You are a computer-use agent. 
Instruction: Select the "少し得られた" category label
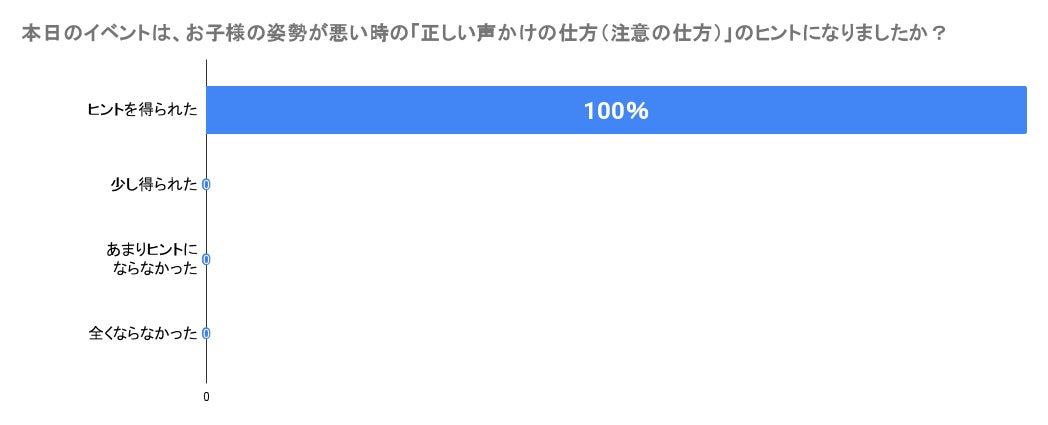(154, 184)
